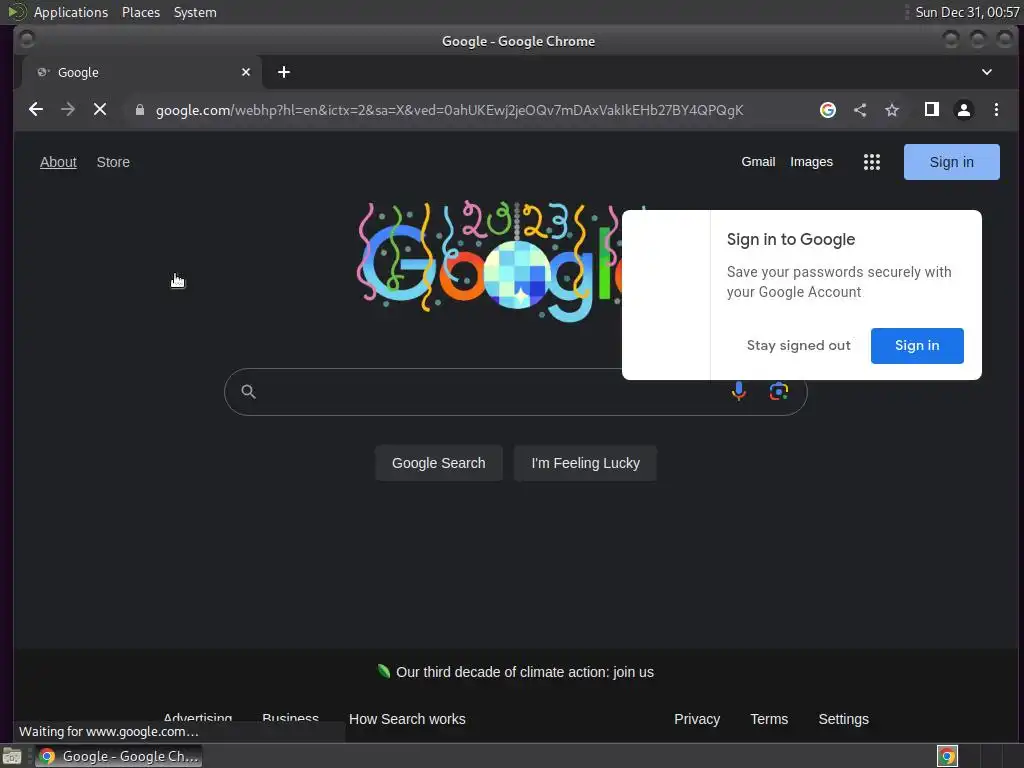The image size is (1024, 768).
Task: Open the About link
Action: (x=58, y=162)
